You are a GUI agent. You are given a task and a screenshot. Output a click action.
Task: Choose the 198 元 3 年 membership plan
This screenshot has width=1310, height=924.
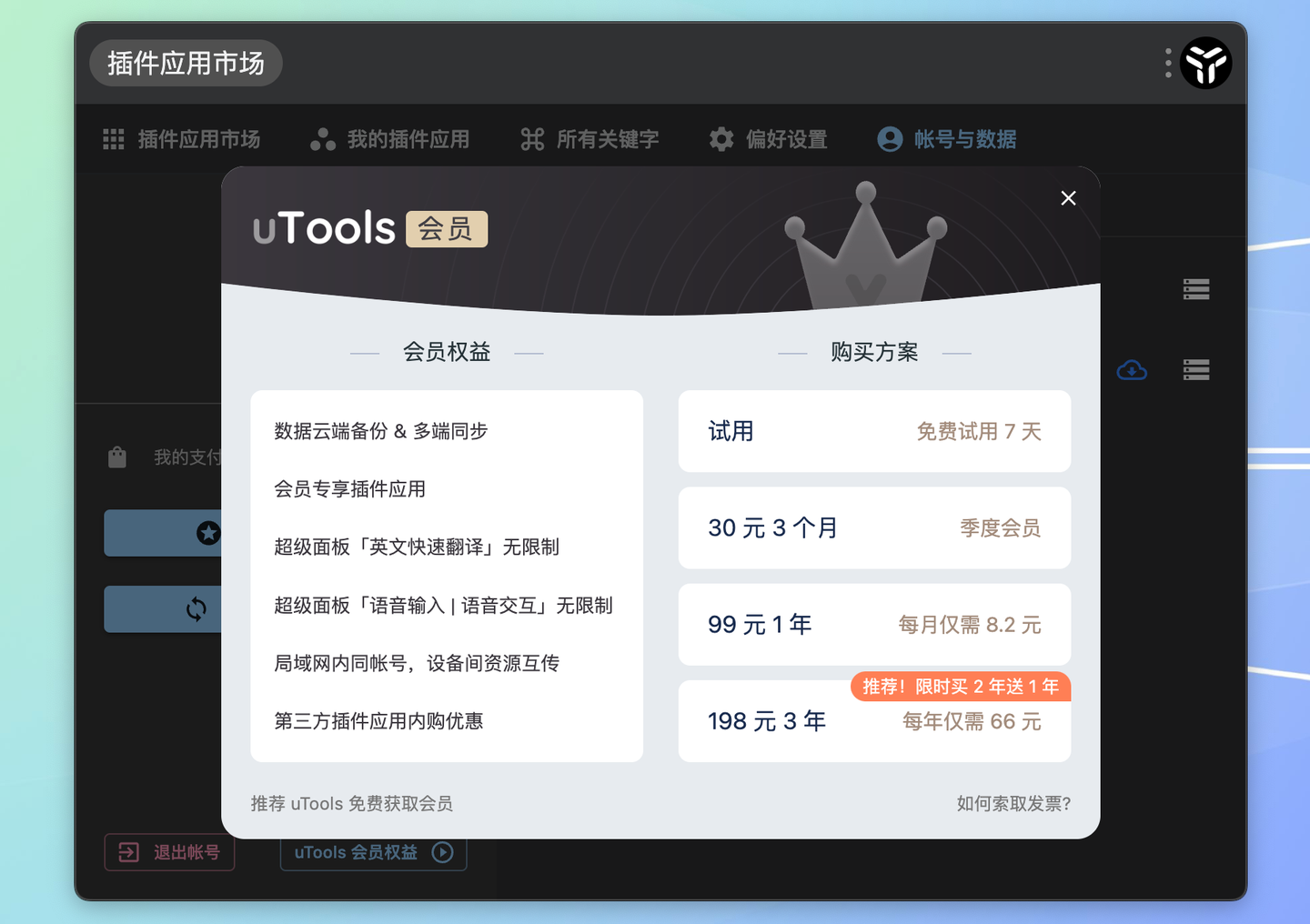tap(874, 721)
